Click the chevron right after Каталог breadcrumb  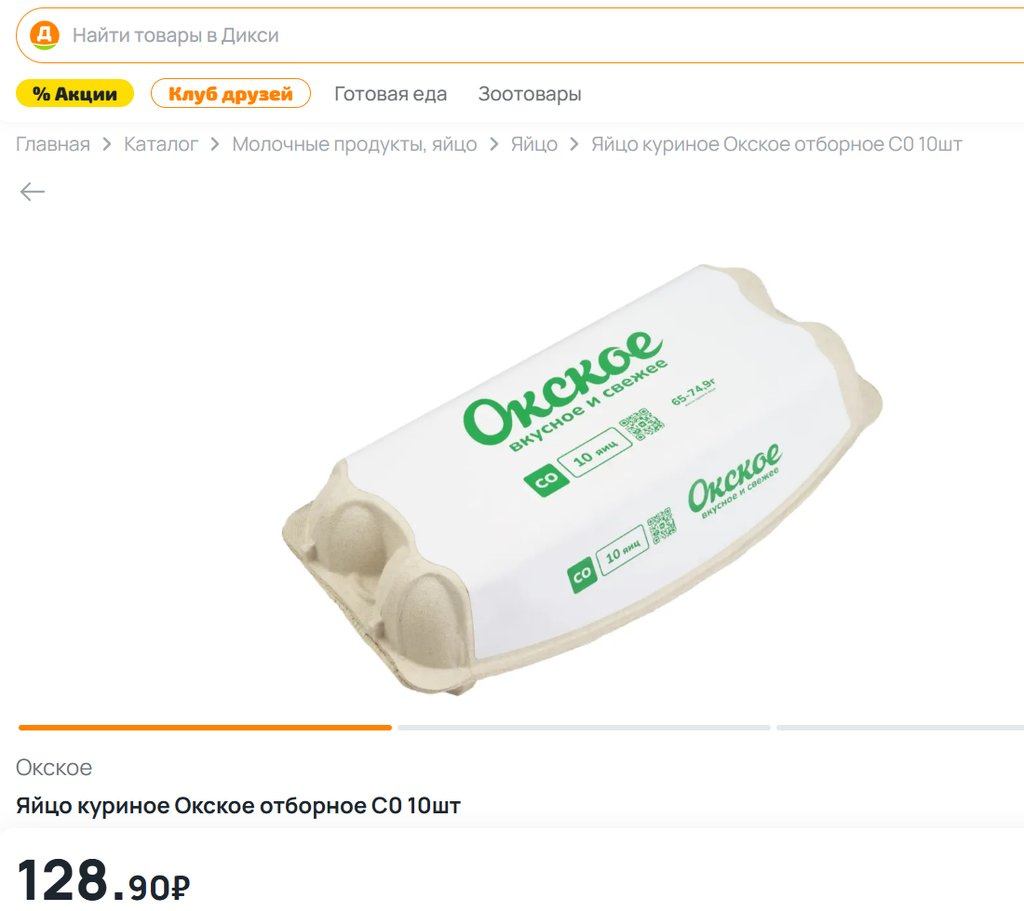click(x=215, y=145)
